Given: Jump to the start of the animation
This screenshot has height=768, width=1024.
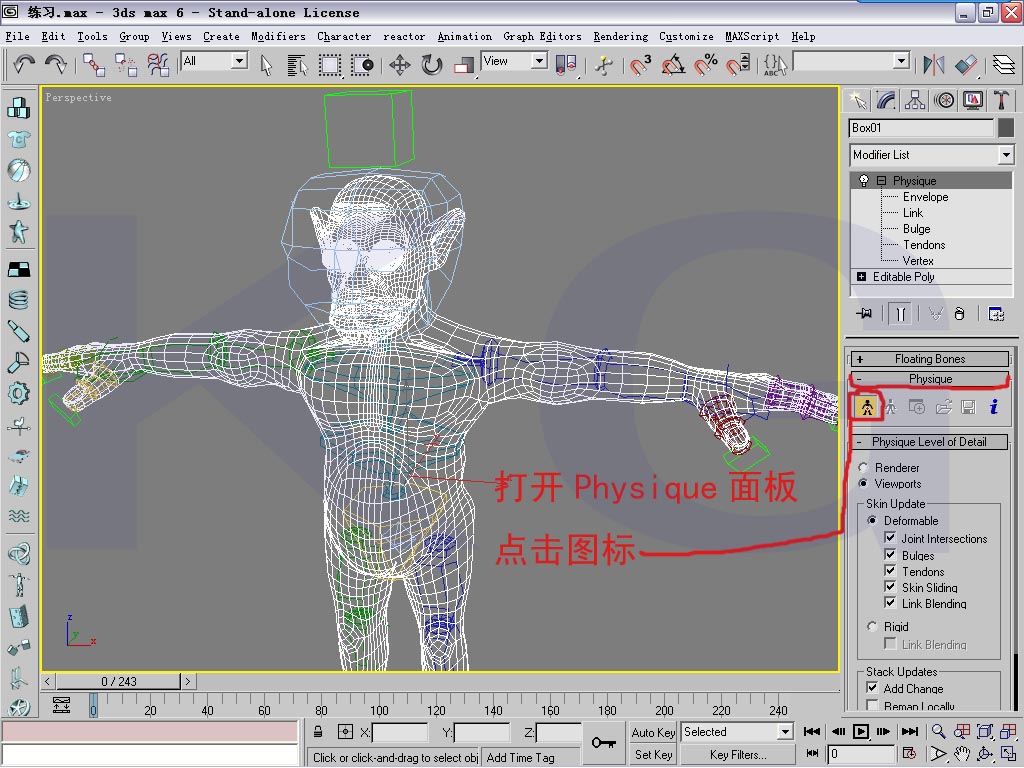Looking at the screenshot, I should (x=812, y=731).
